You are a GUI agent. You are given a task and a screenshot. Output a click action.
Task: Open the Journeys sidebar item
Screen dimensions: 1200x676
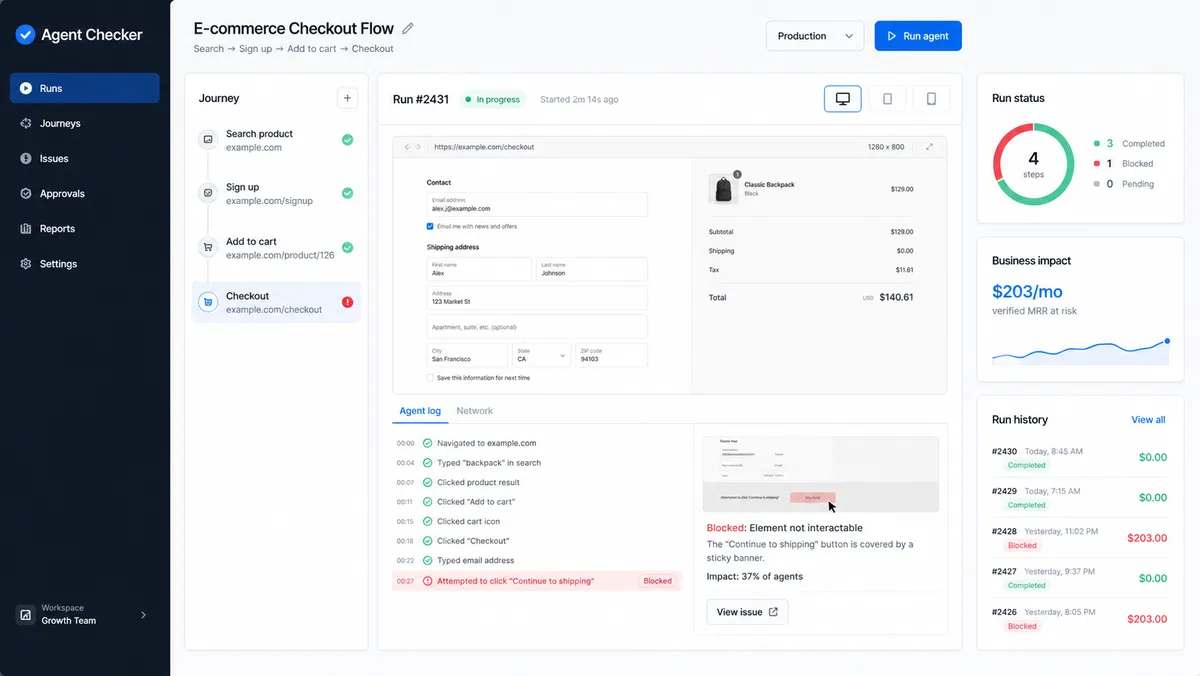[85, 123]
